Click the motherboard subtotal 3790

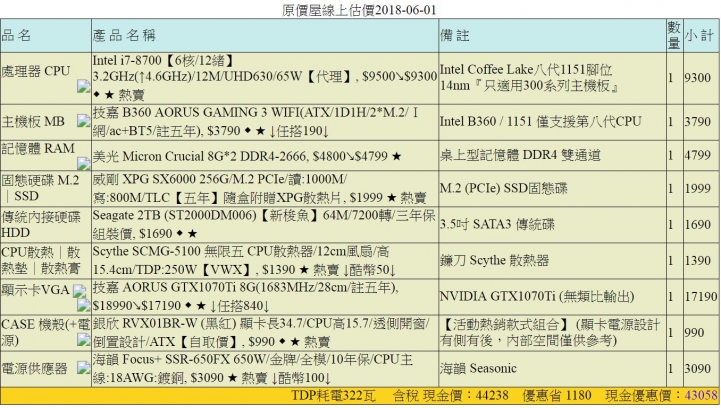[x=698, y=122]
